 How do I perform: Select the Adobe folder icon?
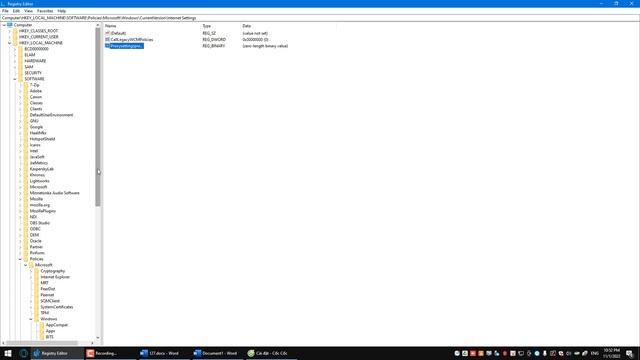pyautogui.click(x=26, y=91)
